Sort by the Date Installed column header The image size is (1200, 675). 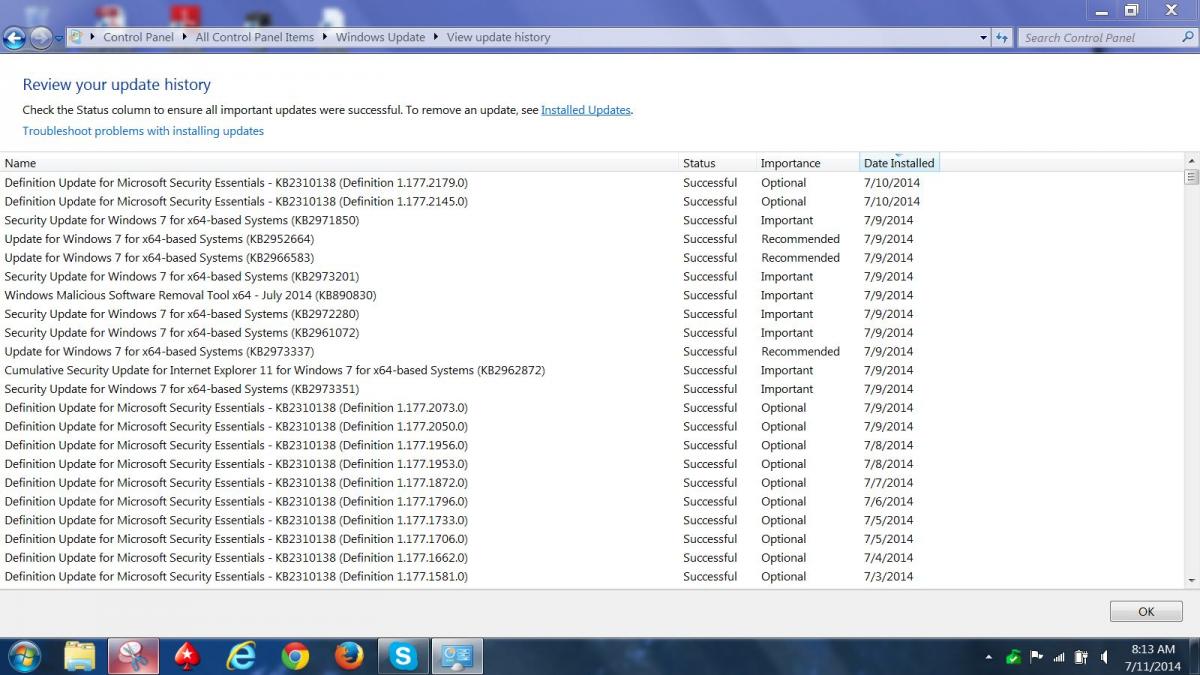(x=899, y=163)
